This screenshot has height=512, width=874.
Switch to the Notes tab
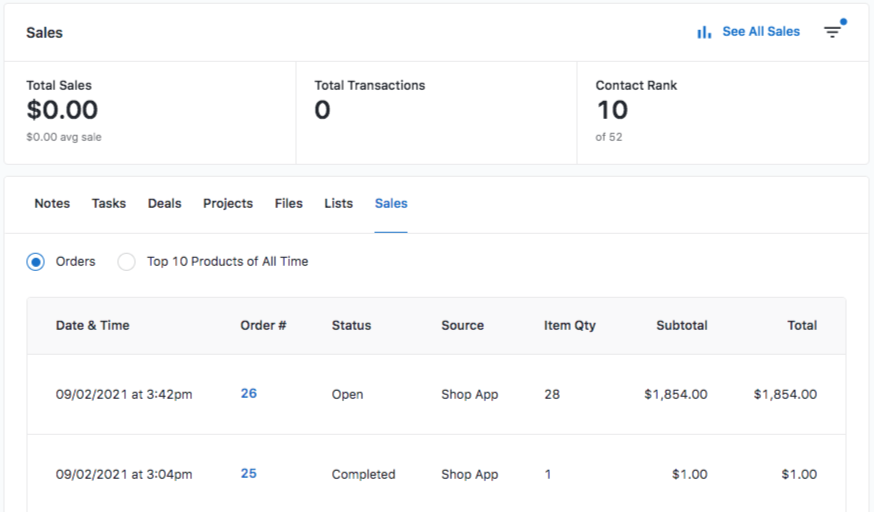pyautogui.click(x=52, y=203)
